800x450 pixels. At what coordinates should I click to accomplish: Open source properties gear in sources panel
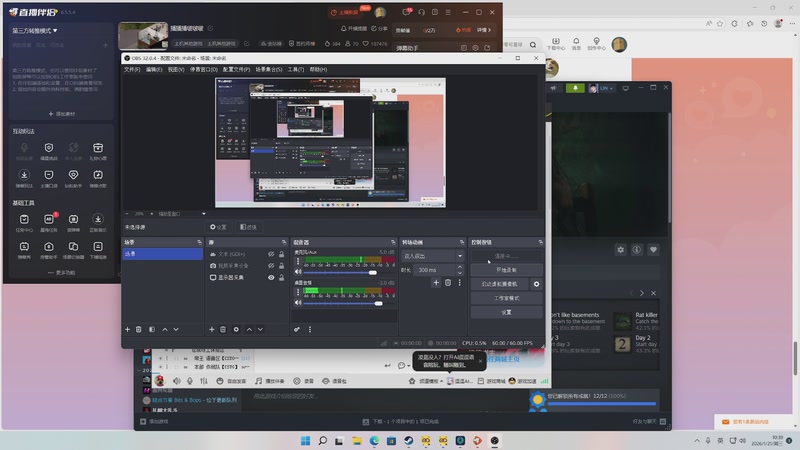coord(236,330)
